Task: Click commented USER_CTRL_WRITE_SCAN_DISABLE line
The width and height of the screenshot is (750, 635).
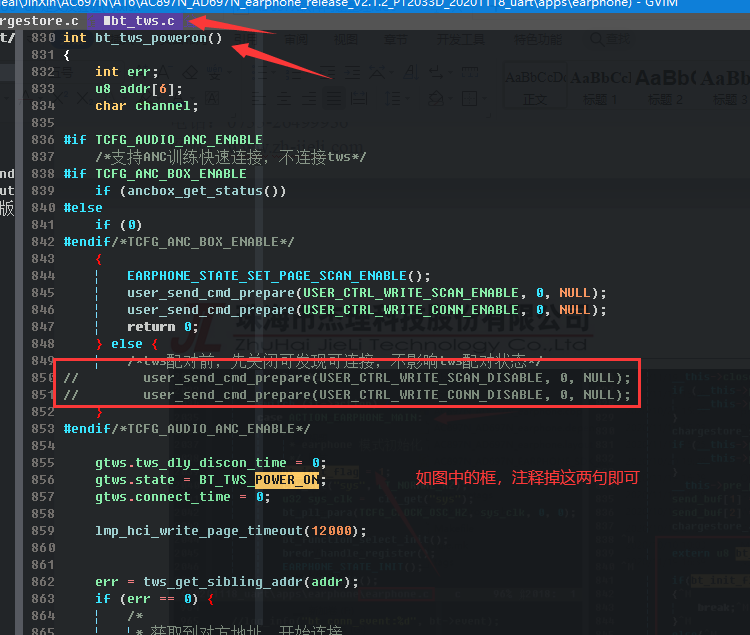Action: 347,378
